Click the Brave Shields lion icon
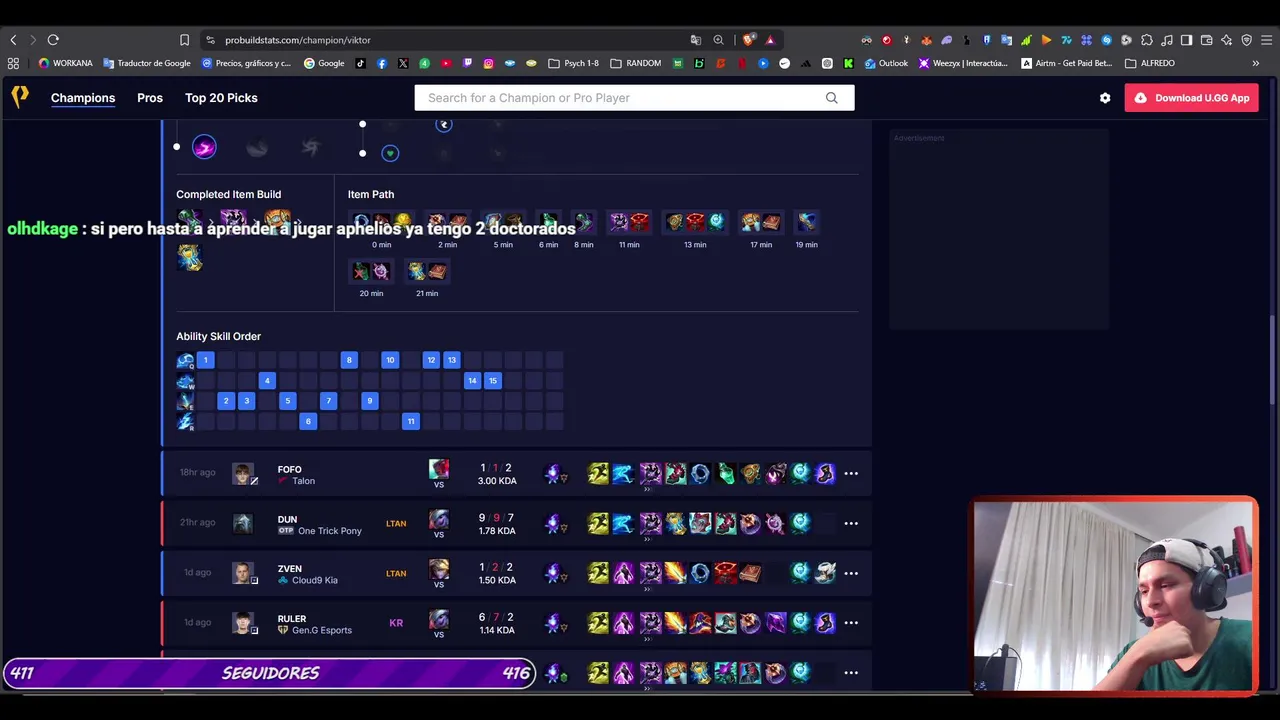Viewport: 1280px width, 720px height. 749,40
